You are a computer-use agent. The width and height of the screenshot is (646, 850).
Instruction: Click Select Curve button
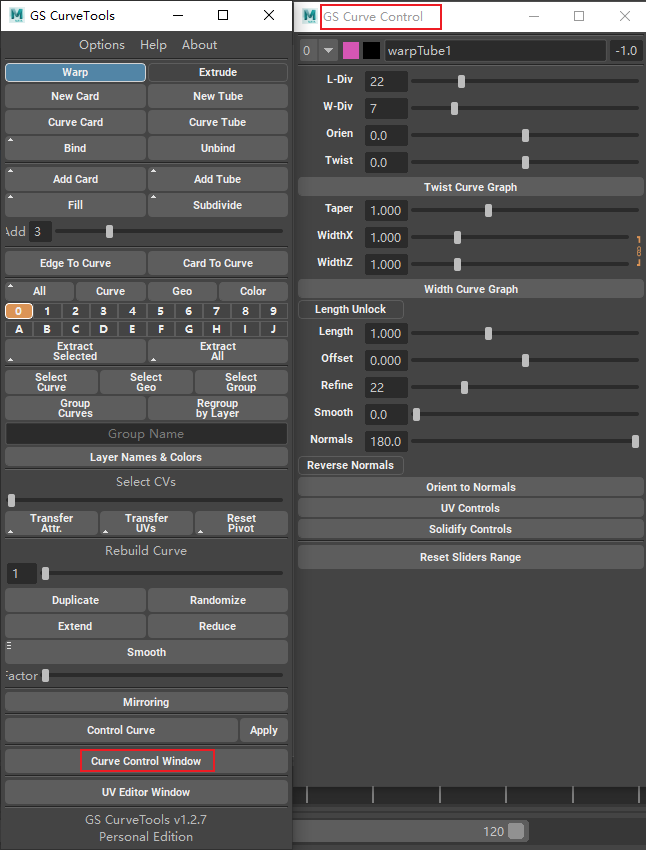click(51, 382)
